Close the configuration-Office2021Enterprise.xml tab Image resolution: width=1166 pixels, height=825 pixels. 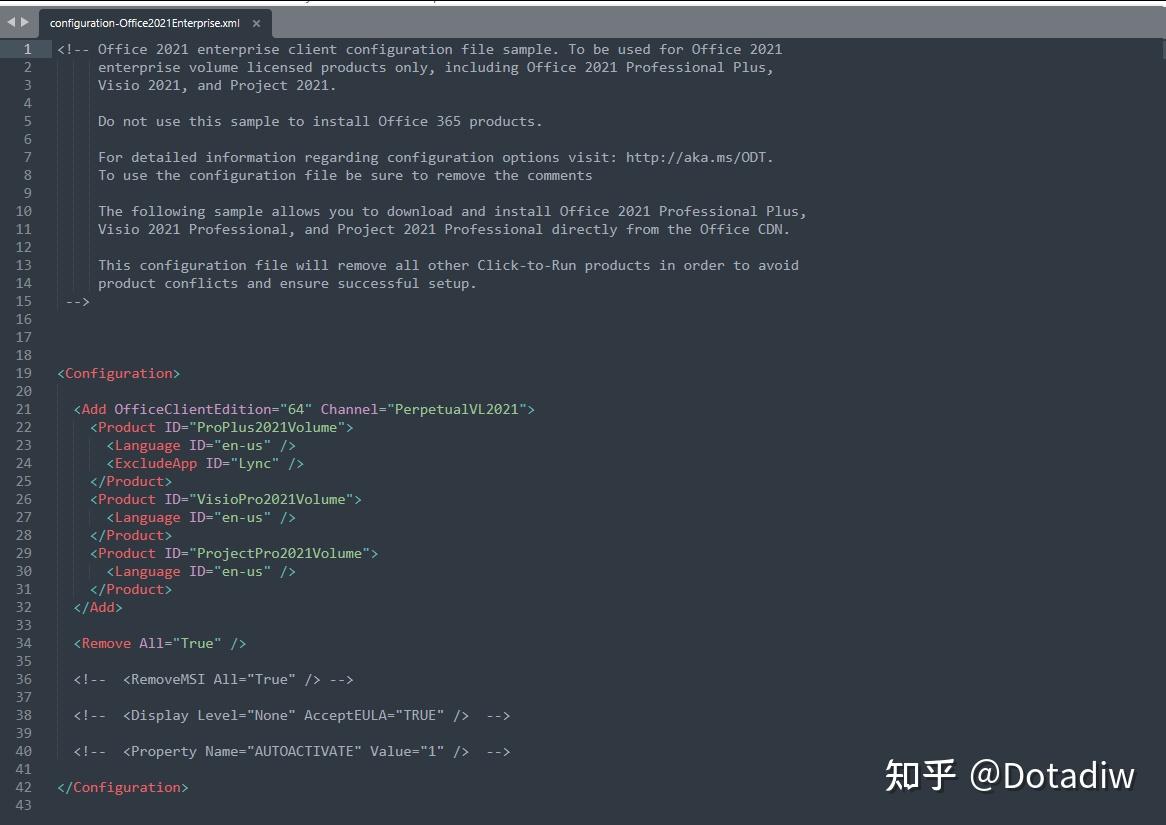click(256, 22)
